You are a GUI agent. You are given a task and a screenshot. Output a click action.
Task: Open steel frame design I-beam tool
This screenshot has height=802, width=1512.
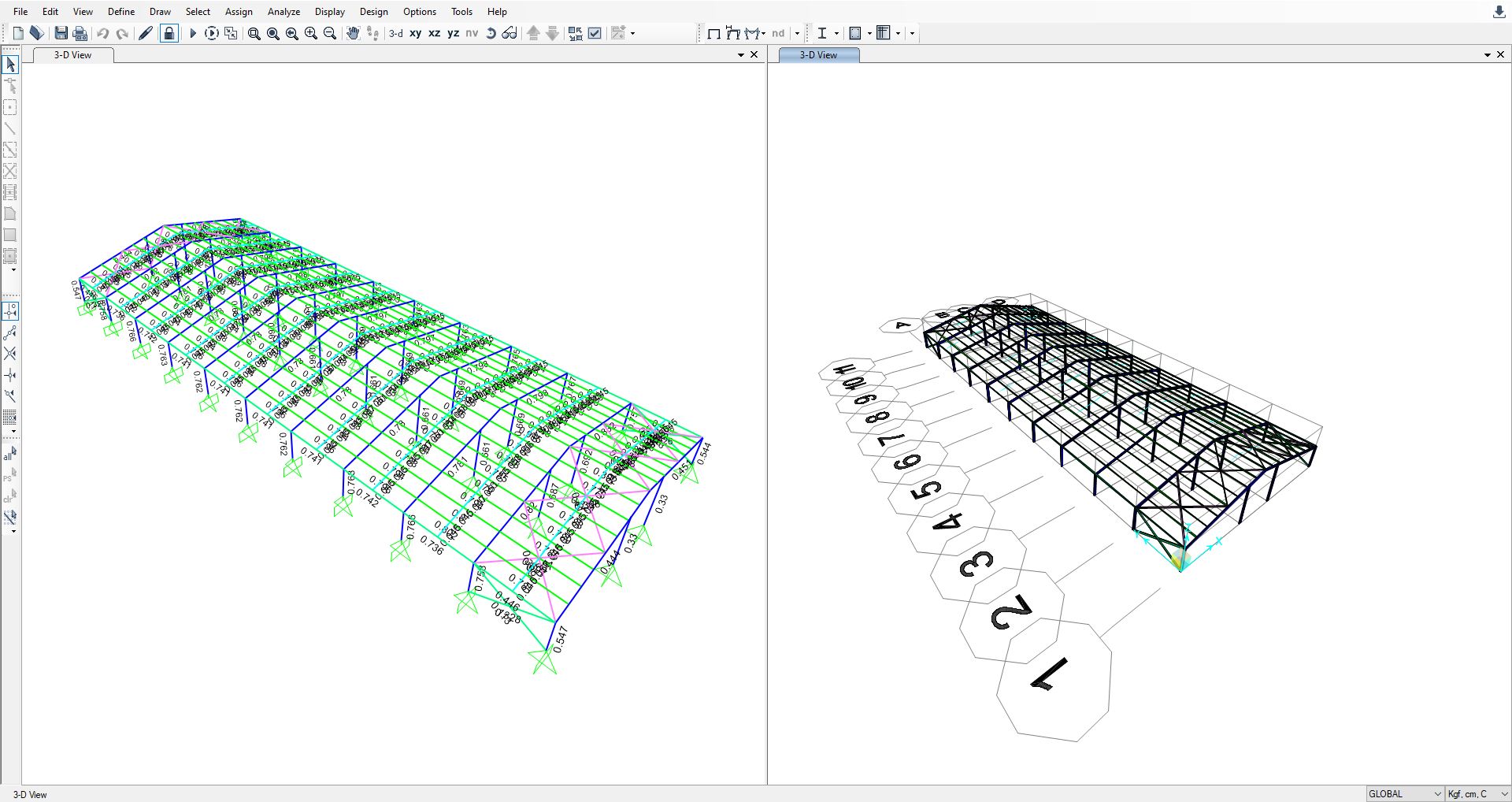(822, 33)
